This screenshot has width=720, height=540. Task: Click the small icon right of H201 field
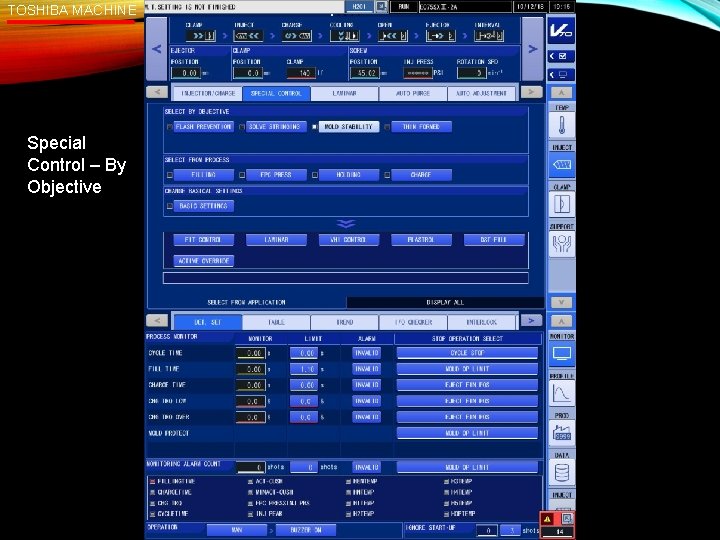point(381,7)
